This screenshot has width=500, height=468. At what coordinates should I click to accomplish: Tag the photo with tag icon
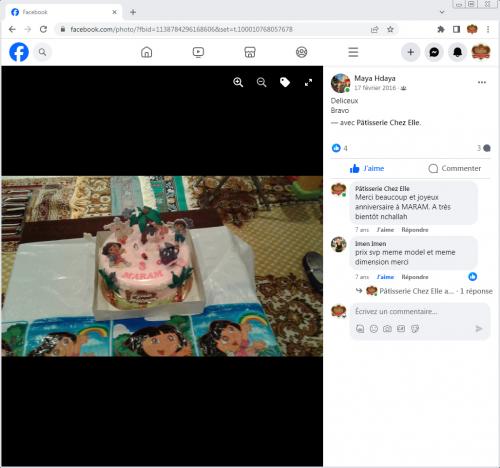pyautogui.click(x=285, y=82)
